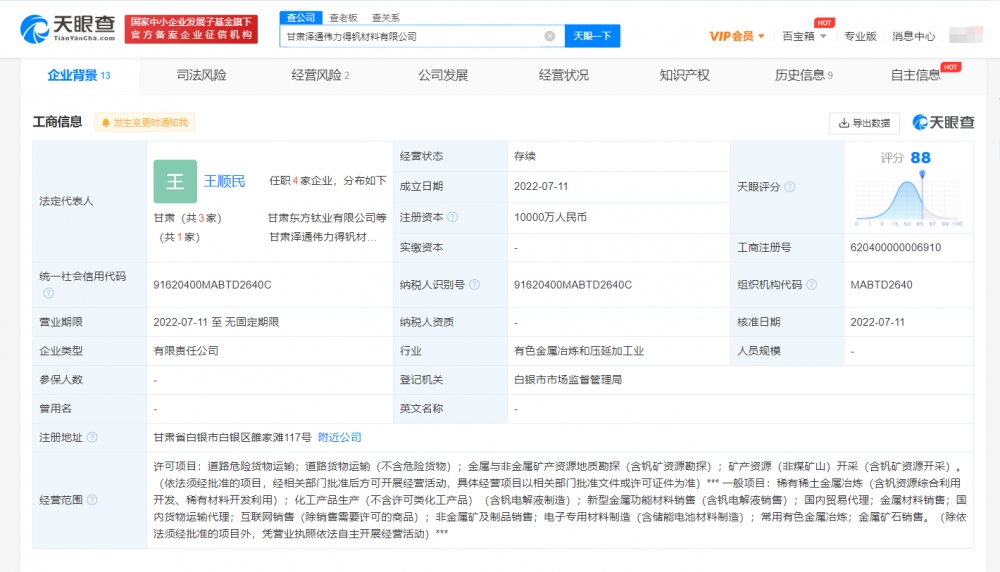Click help icon next to 纳税人识别号
1000x572 pixels.
click(x=474, y=284)
